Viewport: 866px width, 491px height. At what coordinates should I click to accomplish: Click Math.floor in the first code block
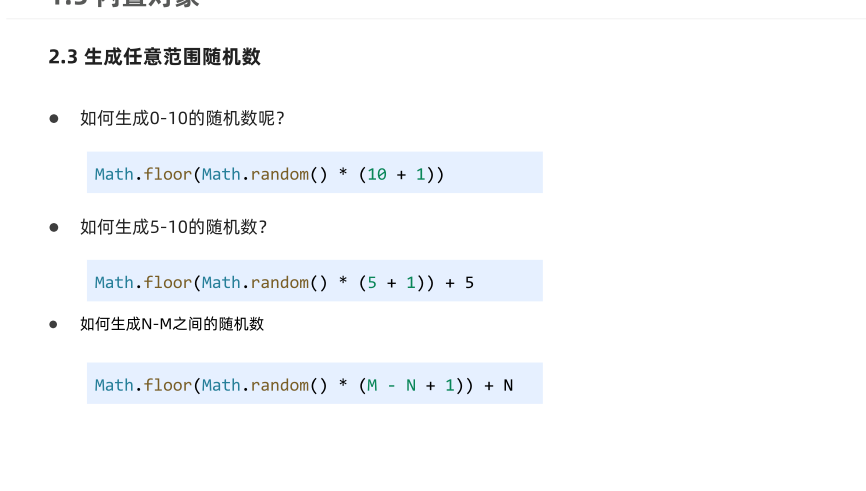click(x=143, y=175)
